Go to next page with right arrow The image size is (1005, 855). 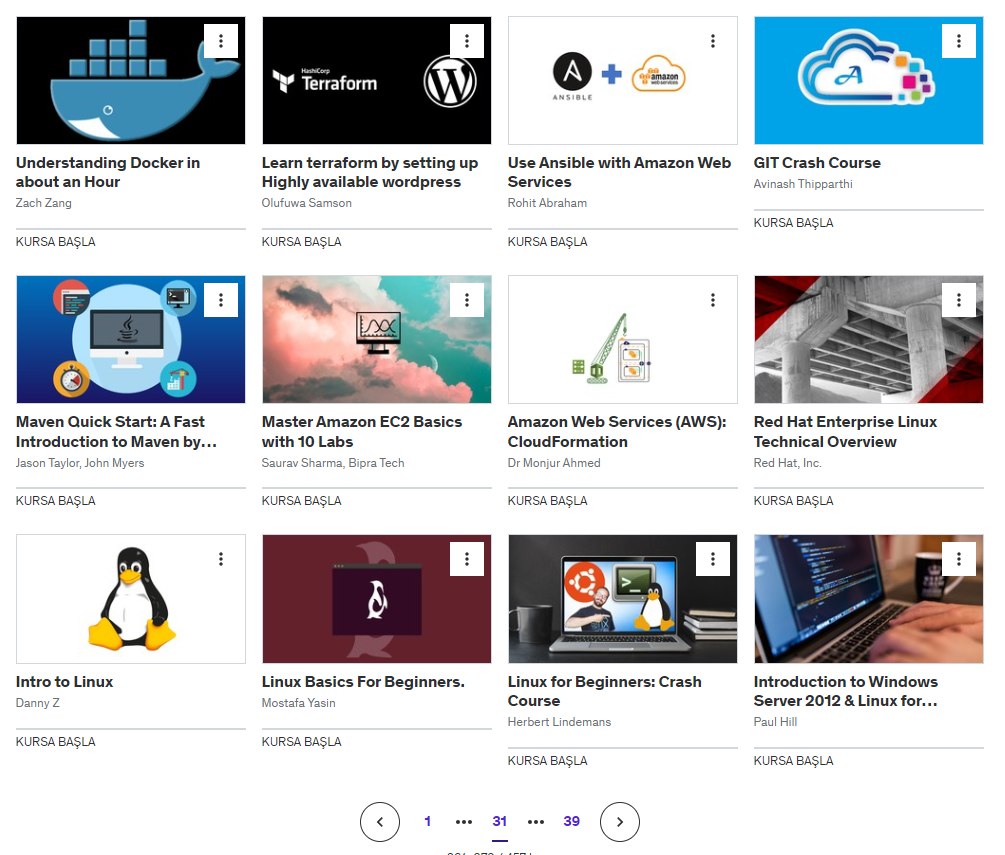(x=620, y=822)
